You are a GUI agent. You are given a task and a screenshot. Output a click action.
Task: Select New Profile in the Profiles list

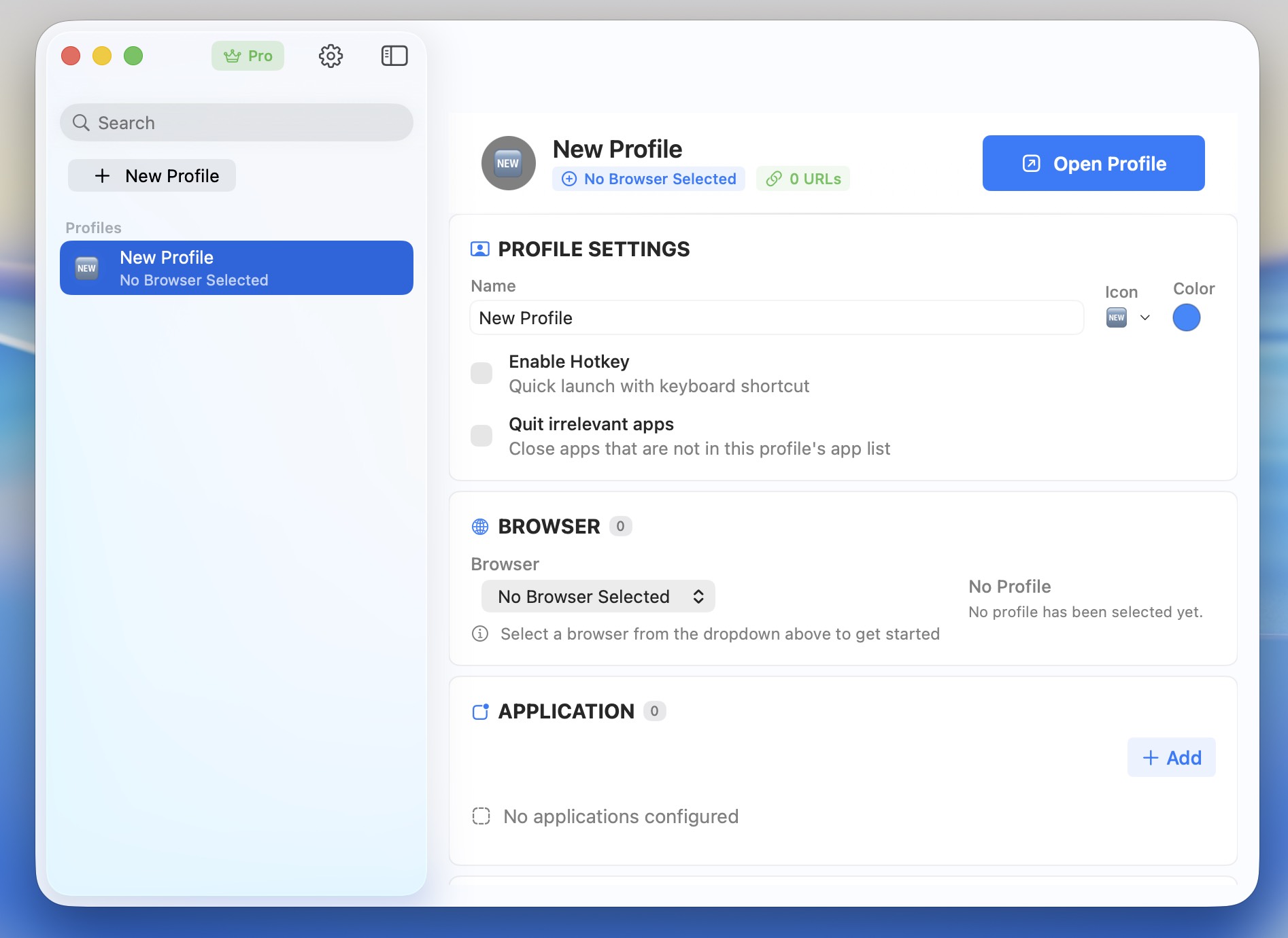click(236, 268)
